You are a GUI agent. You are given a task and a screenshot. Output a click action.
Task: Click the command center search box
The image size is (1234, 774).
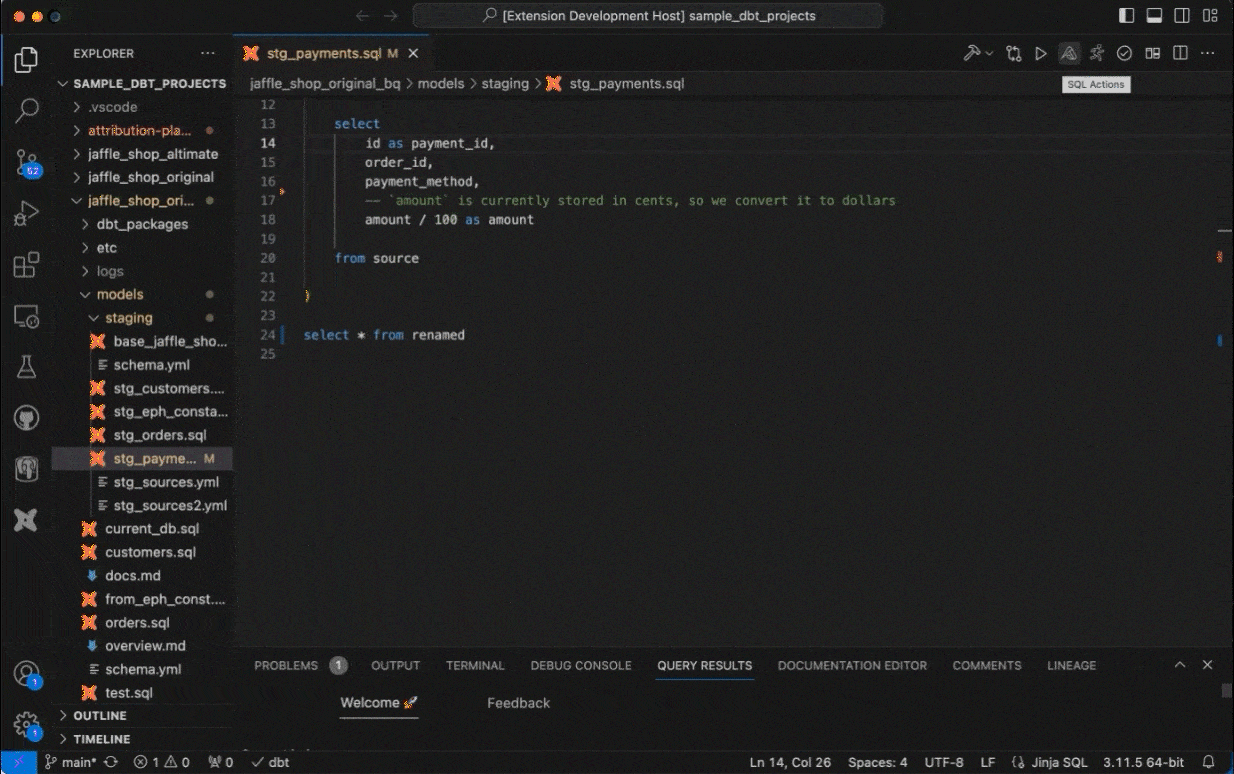coord(648,16)
